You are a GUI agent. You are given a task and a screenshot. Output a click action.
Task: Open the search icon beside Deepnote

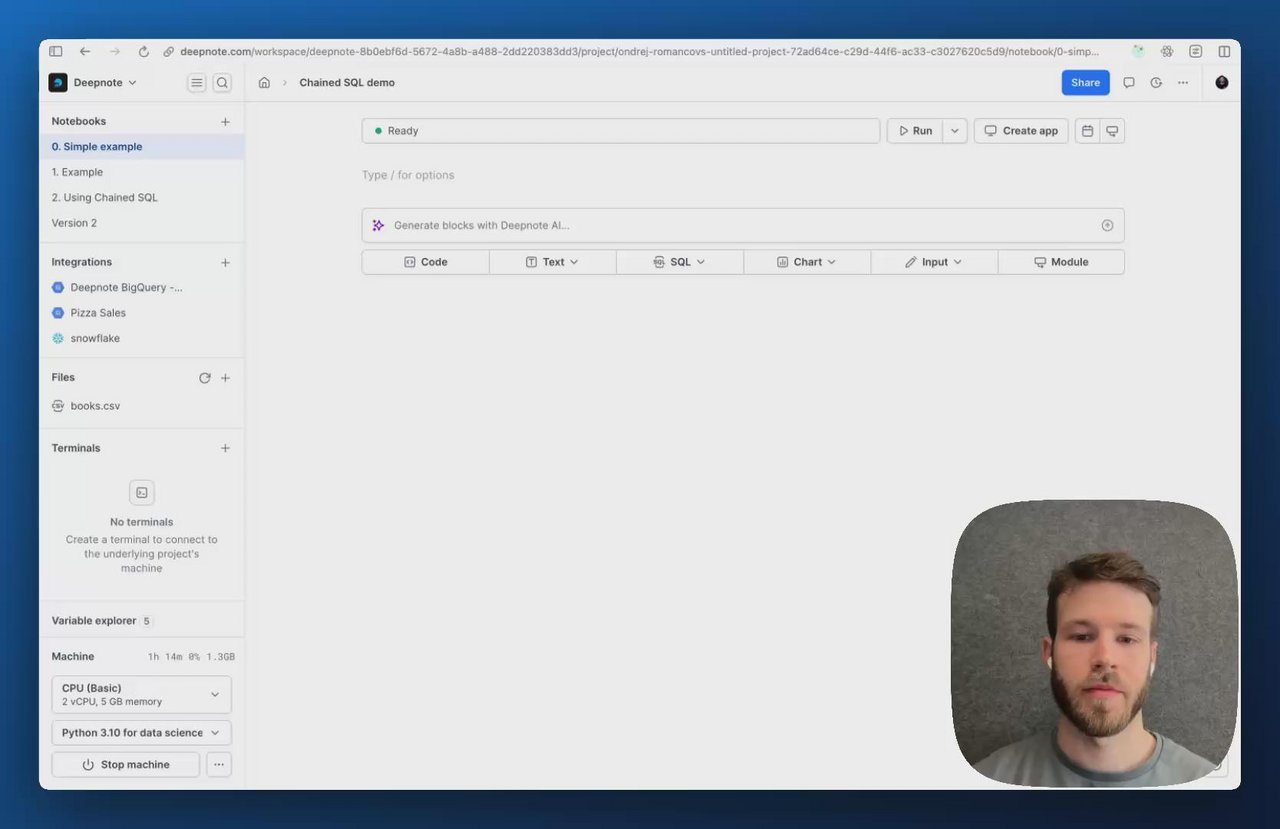222,83
